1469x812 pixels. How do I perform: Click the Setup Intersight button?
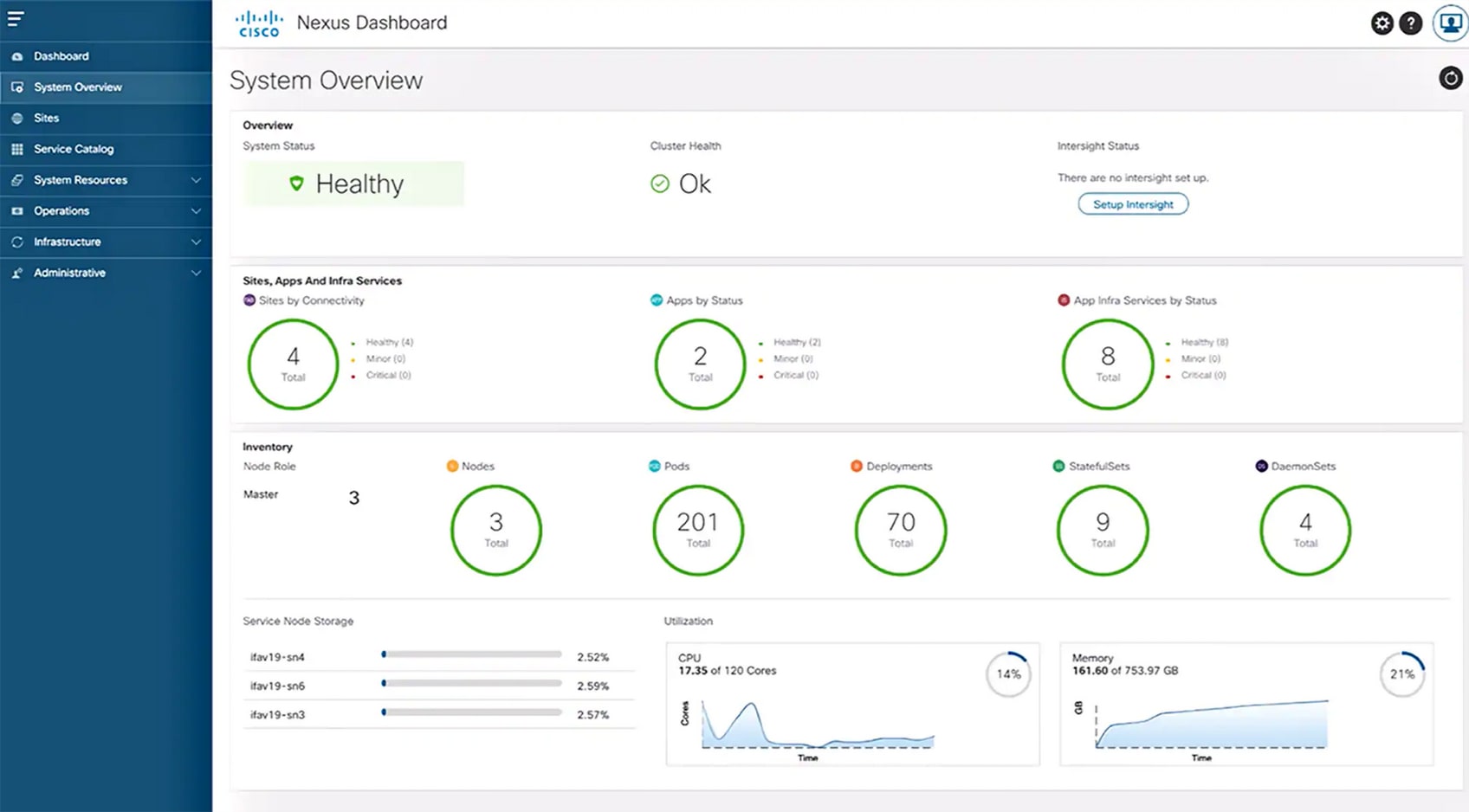(x=1133, y=204)
